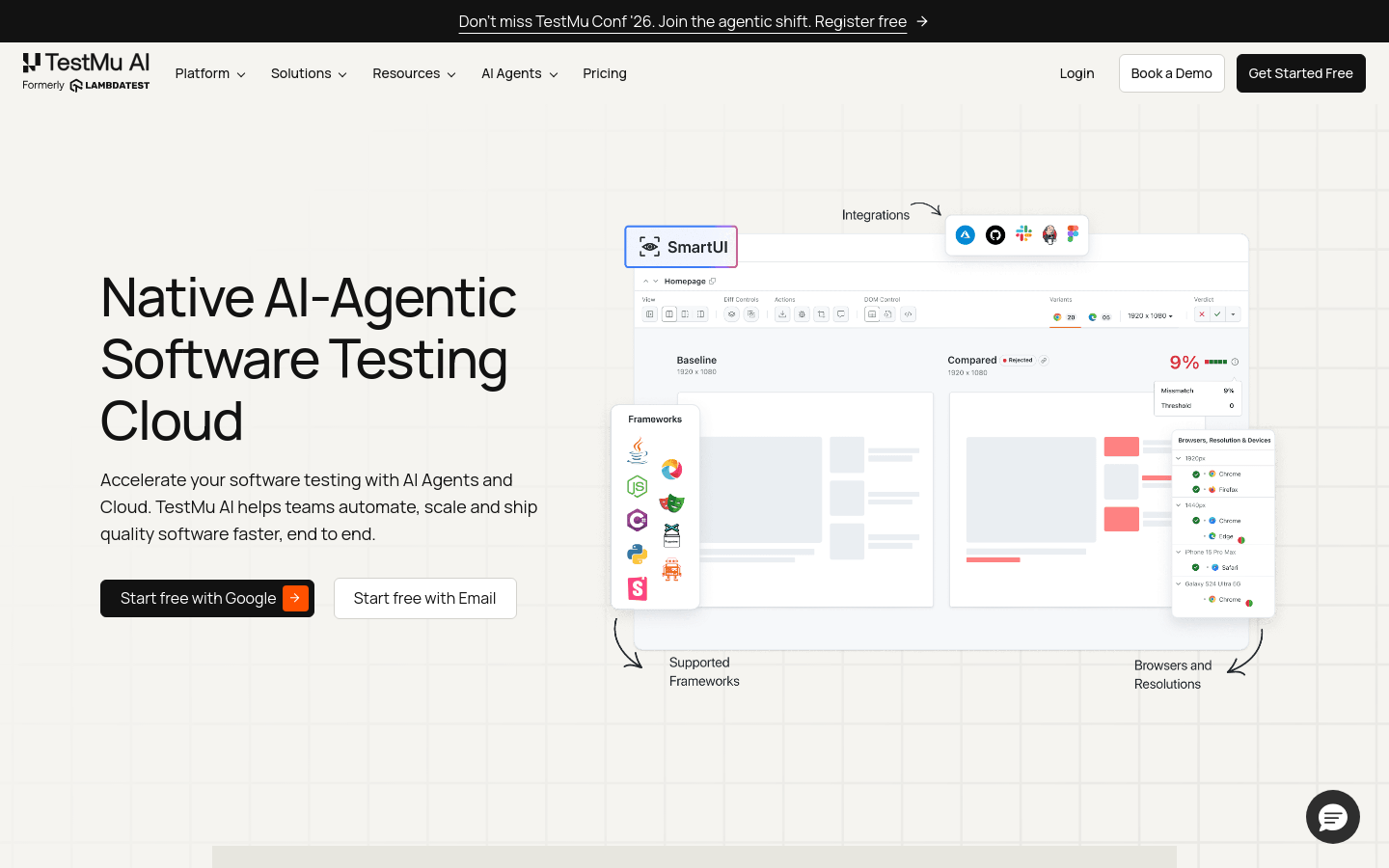Image resolution: width=1389 pixels, height=868 pixels.
Task: Open the Platform dropdown menu
Action: click(210, 73)
